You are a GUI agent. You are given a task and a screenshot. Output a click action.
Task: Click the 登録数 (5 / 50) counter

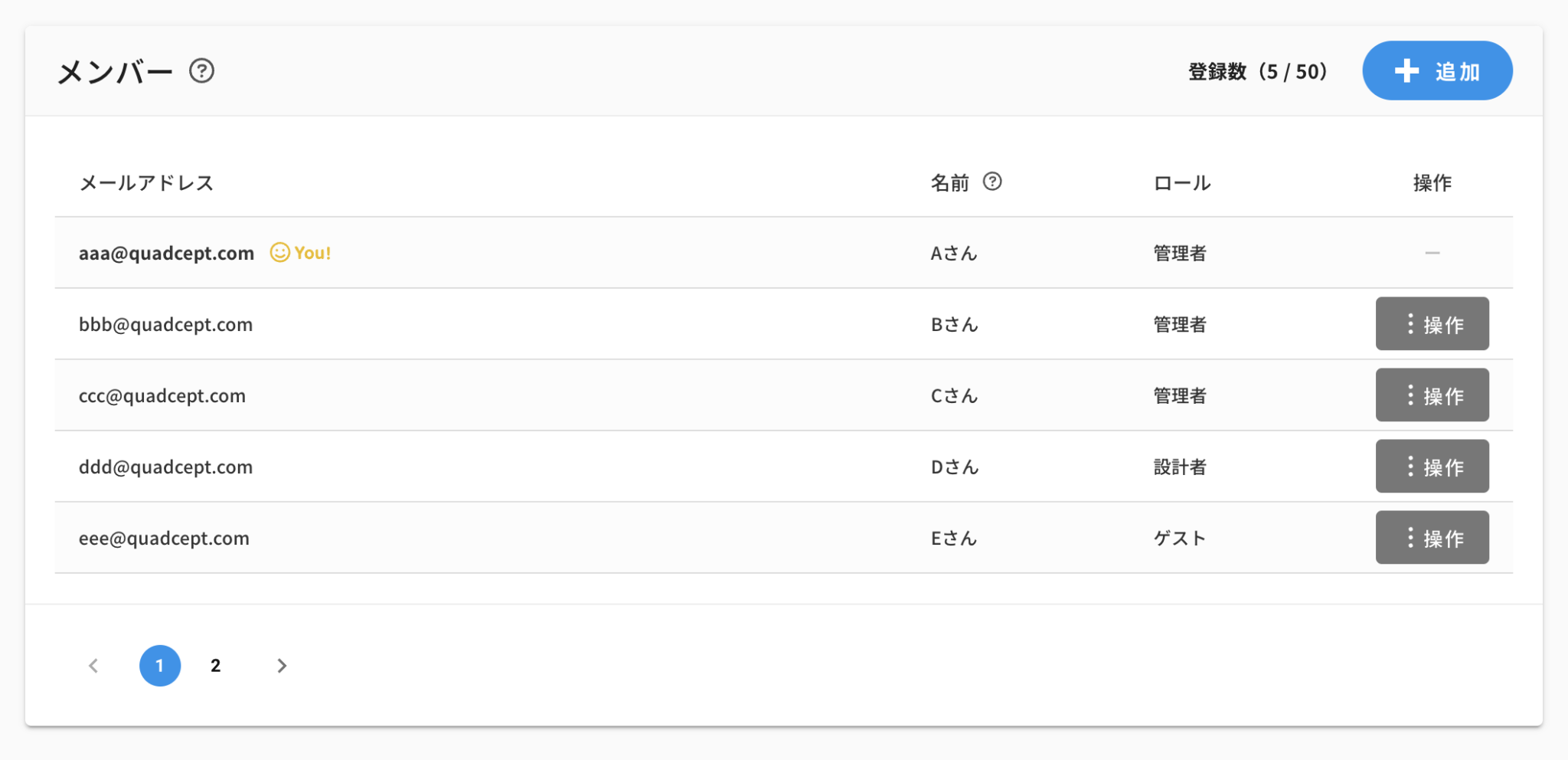1257,72
